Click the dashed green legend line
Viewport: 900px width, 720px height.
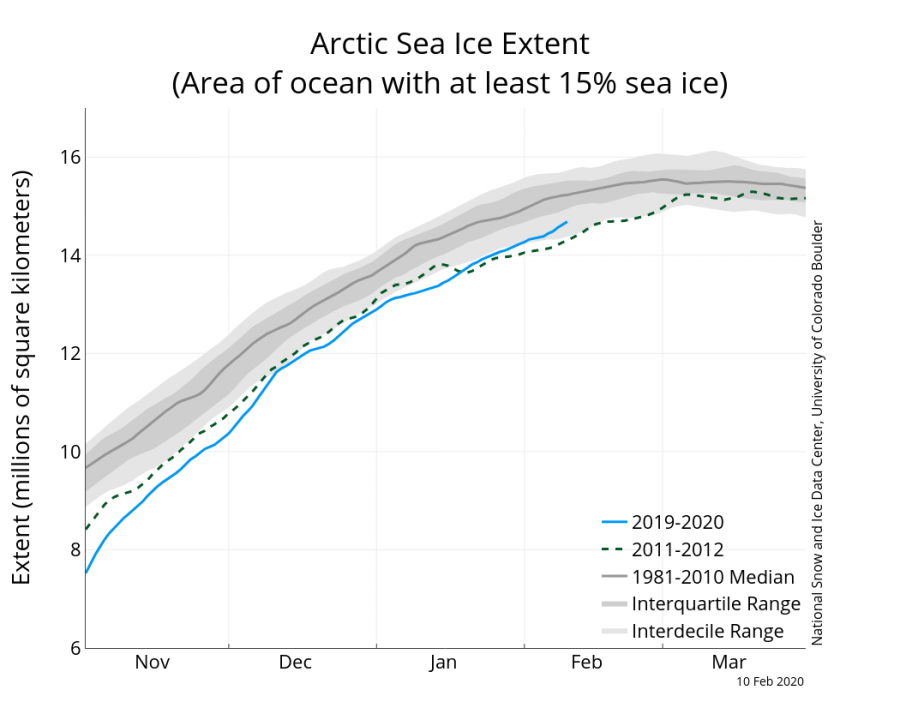[614, 549]
